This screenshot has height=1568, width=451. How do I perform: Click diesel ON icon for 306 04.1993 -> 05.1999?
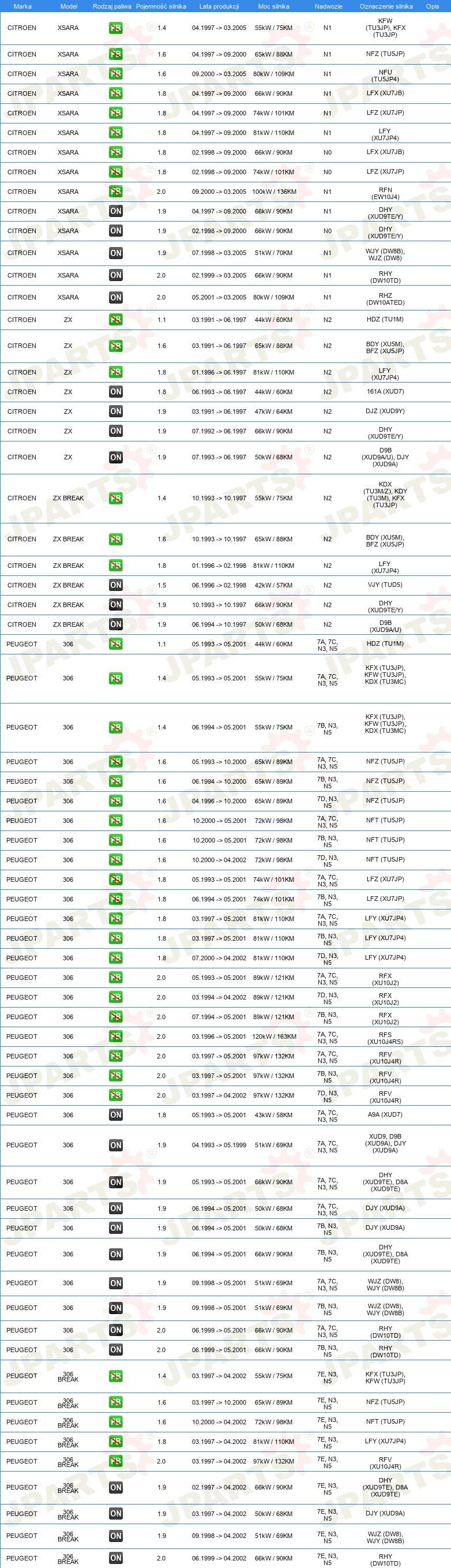pyautogui.click(x=116, y=1146)
